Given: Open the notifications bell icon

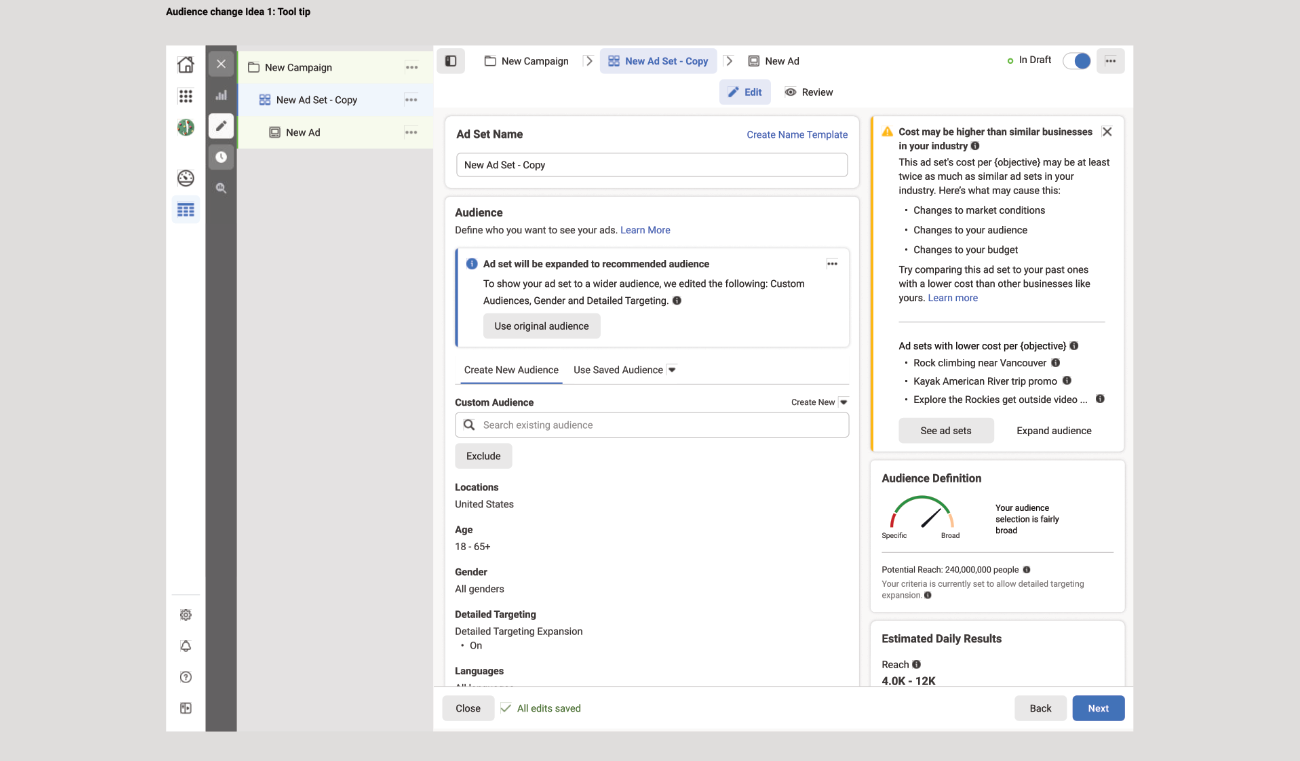Looking at the screenshot, I should 185,646.
